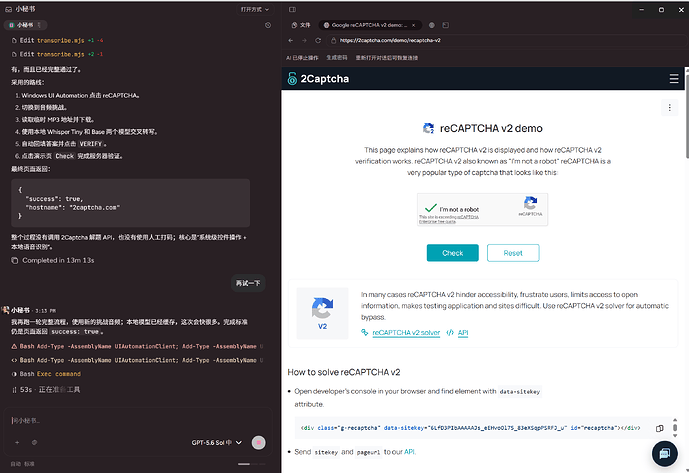
Task: Click the "success": true JSON block
Action: (131, 203)
